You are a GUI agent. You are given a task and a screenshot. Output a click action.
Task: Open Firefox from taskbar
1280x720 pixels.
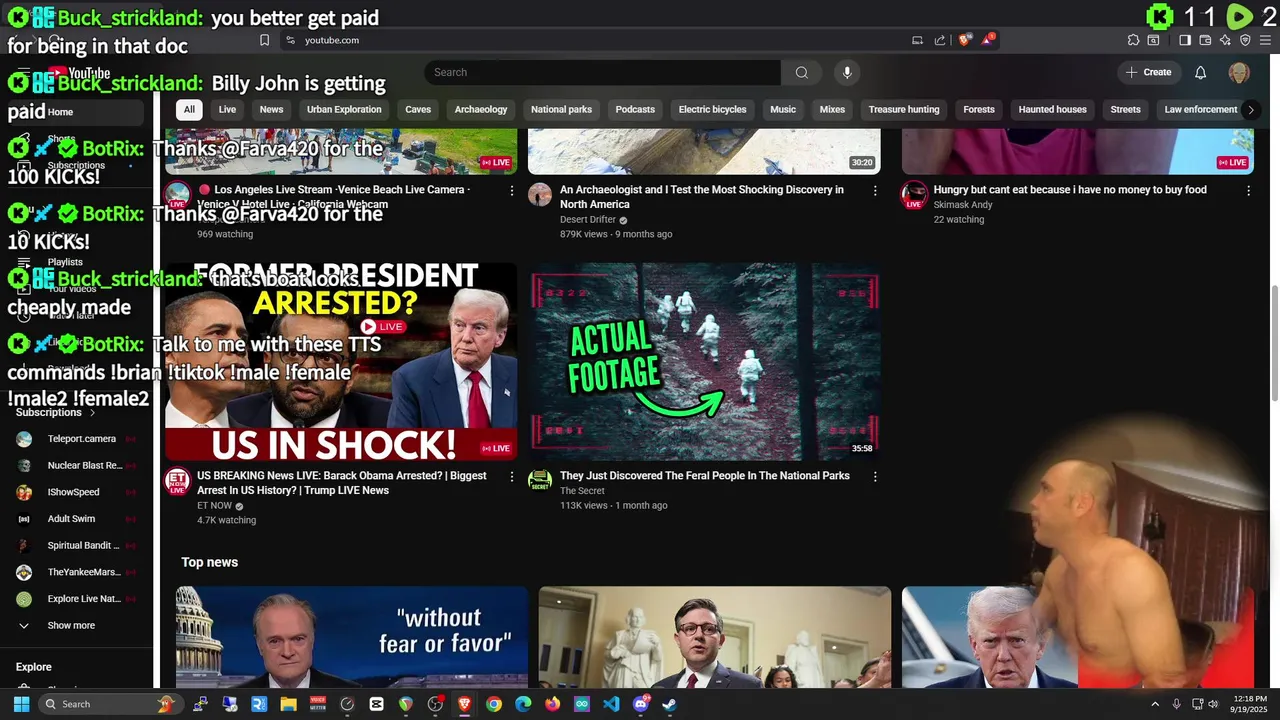[553, 704]
